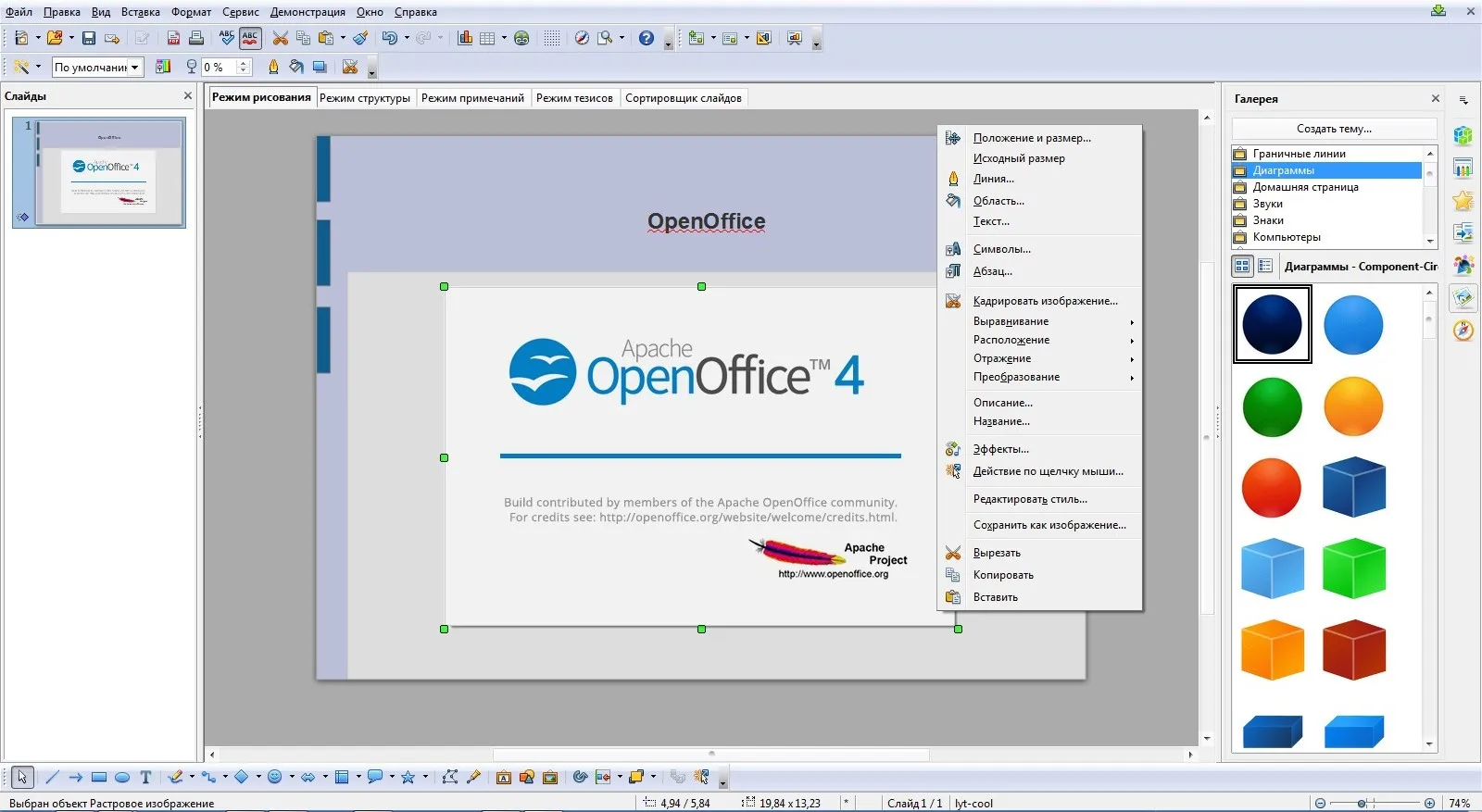This screenshot has height=812, width=1482.
Task: Switch Gallery to Icon View
Action: [x=1242, y=266]
